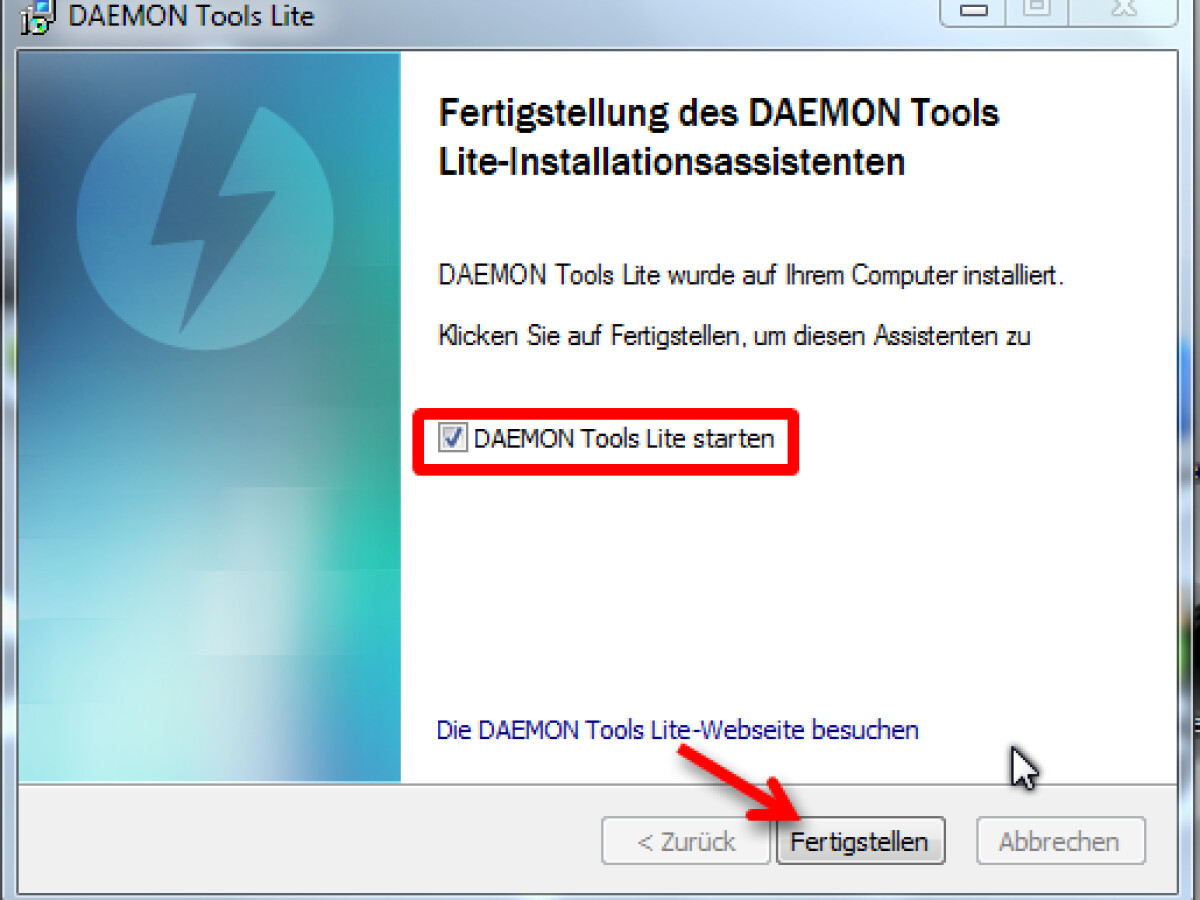Click the blue-green gradient banner panel
Image resolution: width=1200 pixels, height=900 pixels.
(x=209, y=417)
